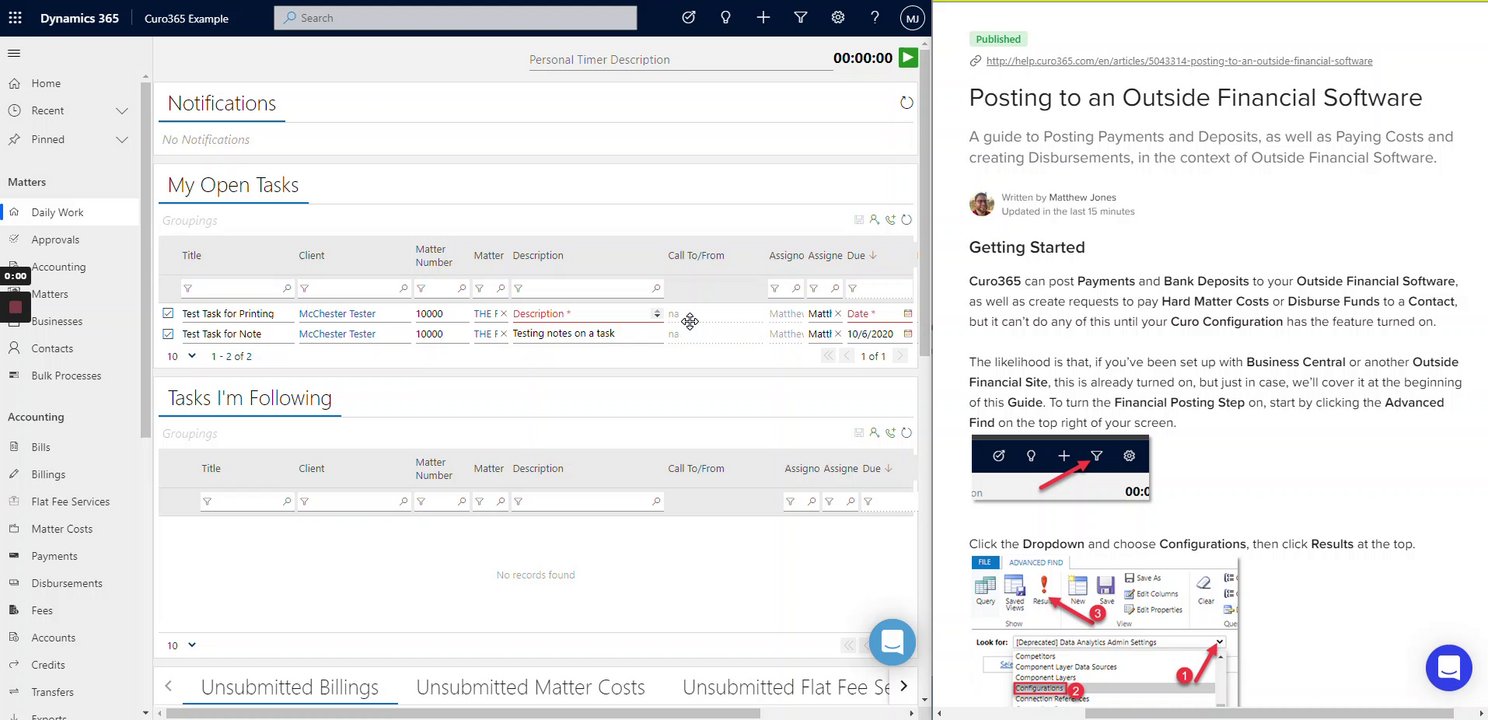The width and height of the screenshot is (1488, 720).
Task: Clear matter lookup on Test Task for Printing row
Action: click(x=503, y=314)
